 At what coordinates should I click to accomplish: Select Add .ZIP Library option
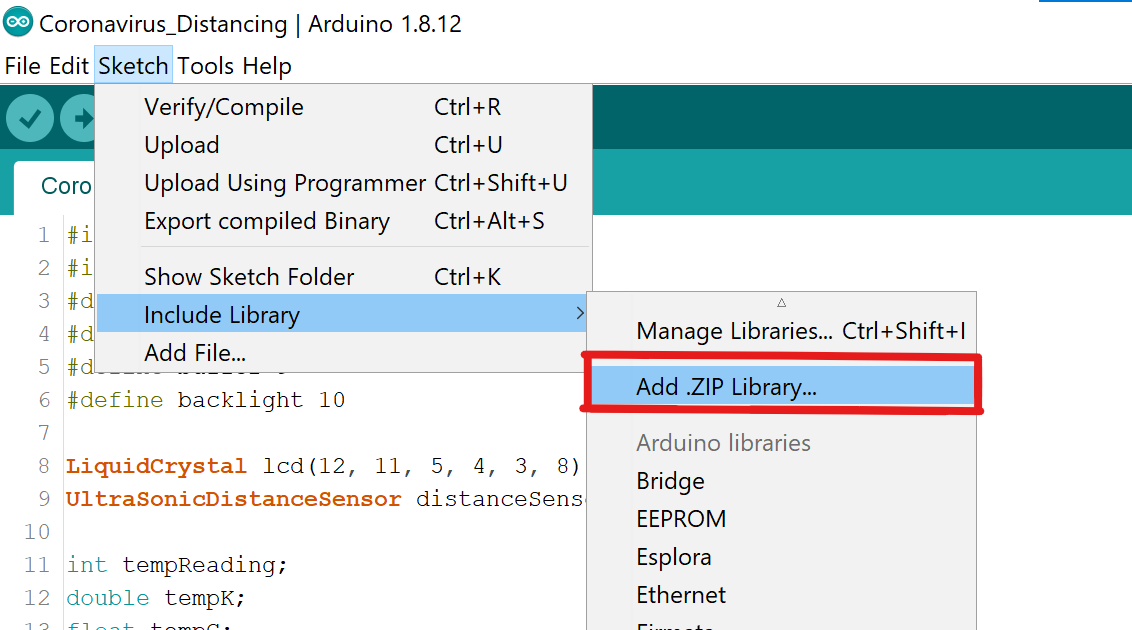coord(725,386)
